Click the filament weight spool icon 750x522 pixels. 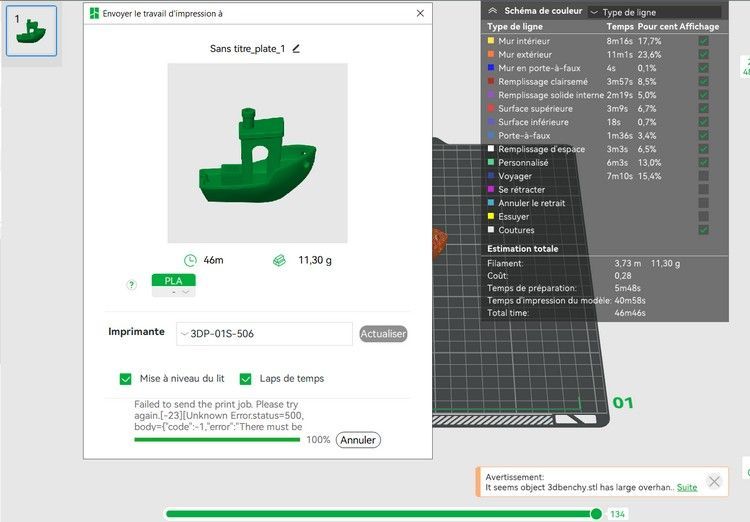(279, 260)
